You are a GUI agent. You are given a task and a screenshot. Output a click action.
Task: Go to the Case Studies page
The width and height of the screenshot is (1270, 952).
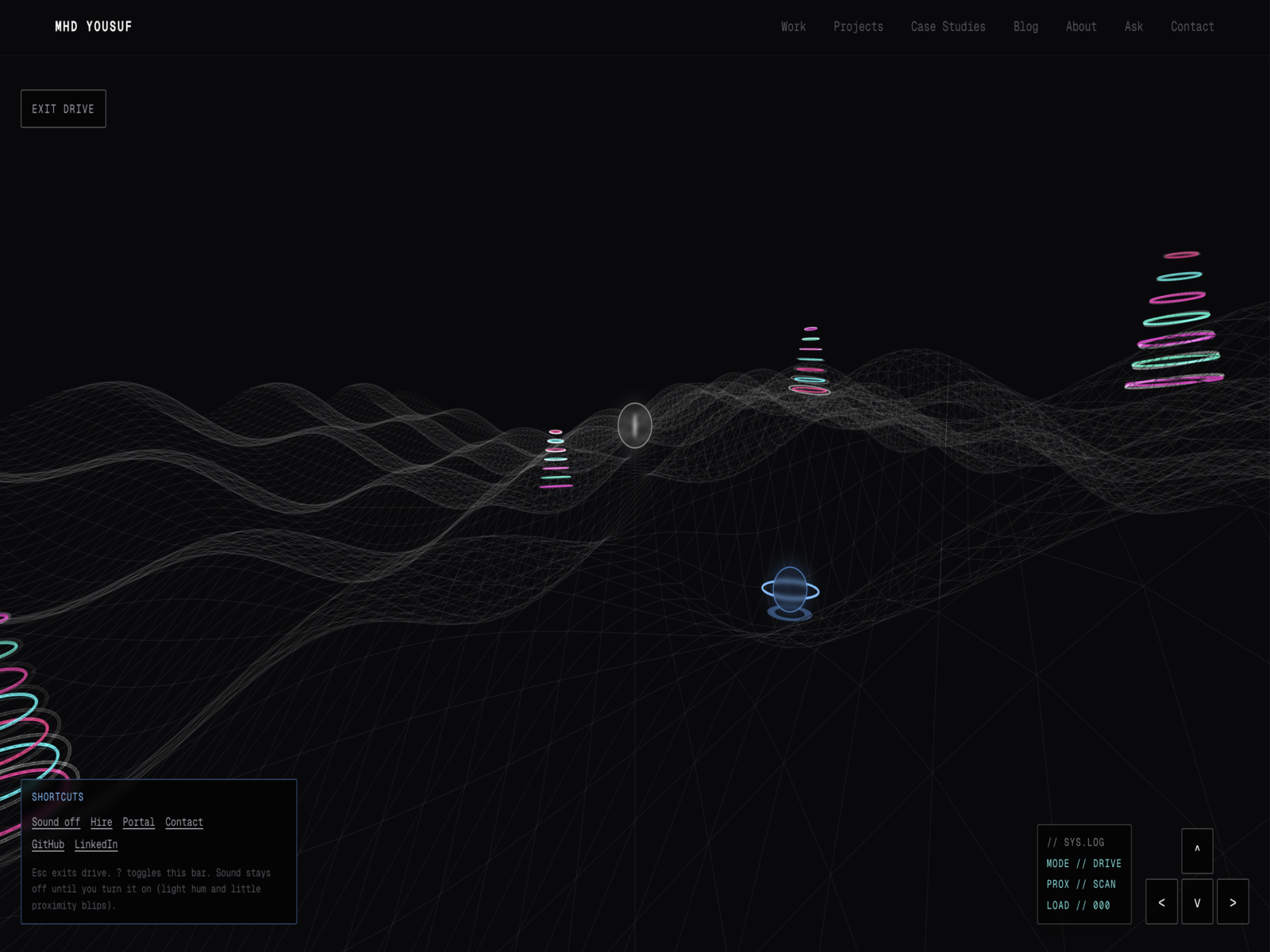pos(948,26)
